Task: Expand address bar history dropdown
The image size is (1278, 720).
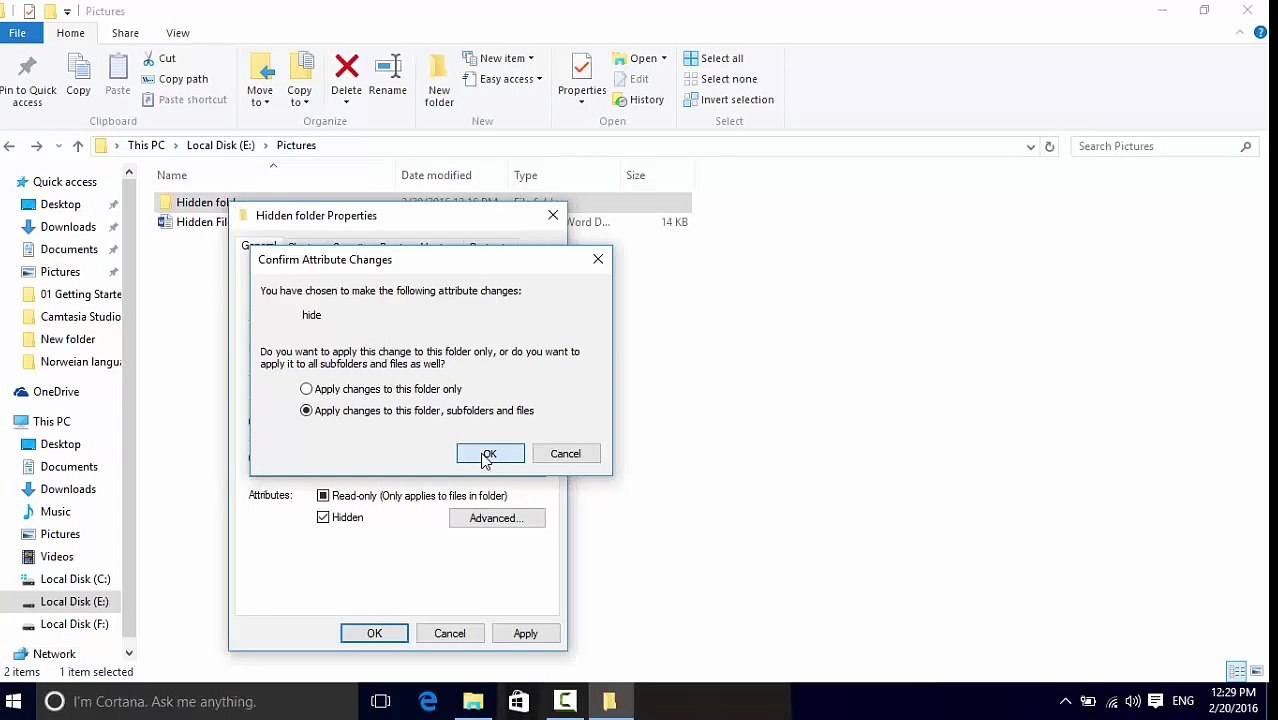Action: point(1031,146)
